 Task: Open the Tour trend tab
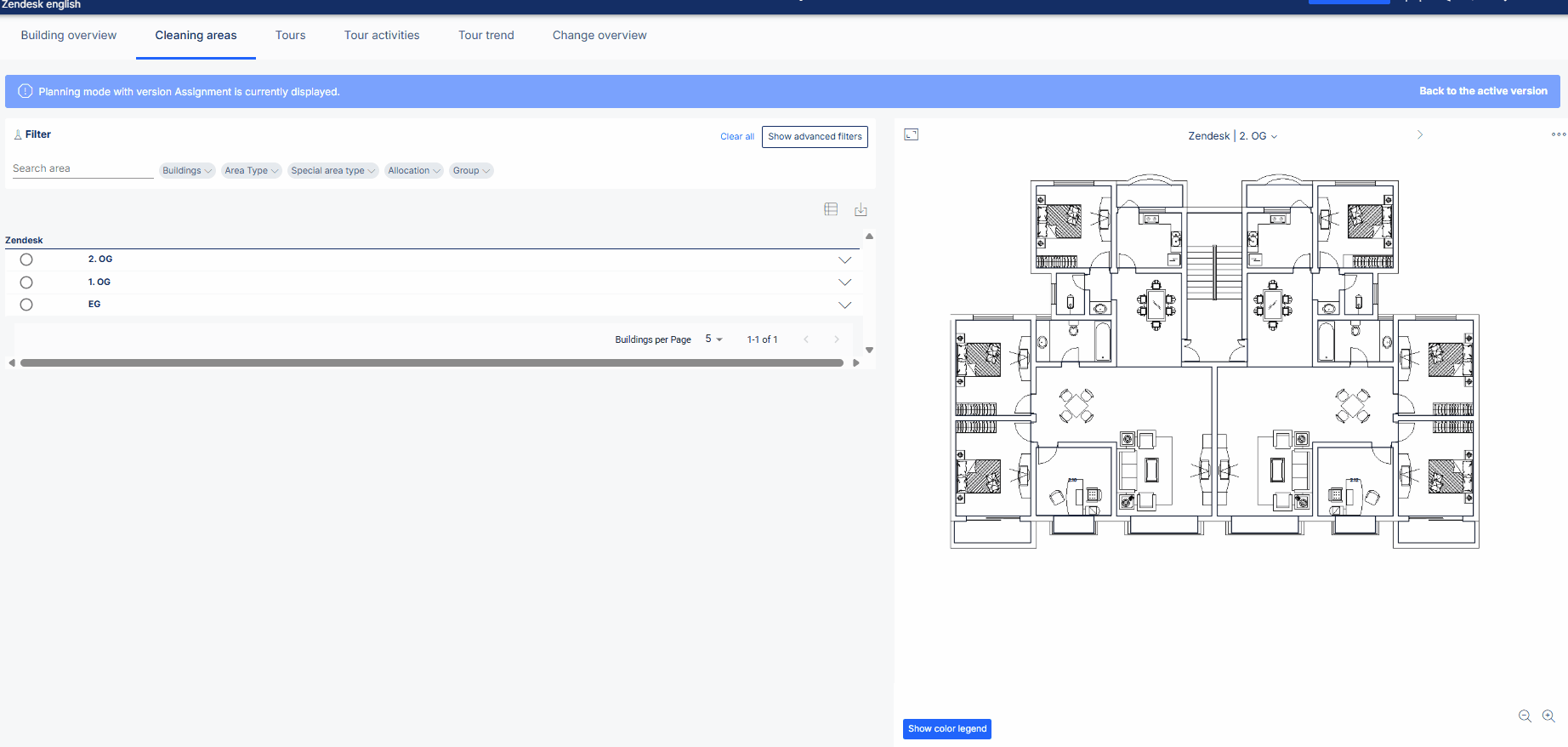pyautogui.click(x=486, y=35)
